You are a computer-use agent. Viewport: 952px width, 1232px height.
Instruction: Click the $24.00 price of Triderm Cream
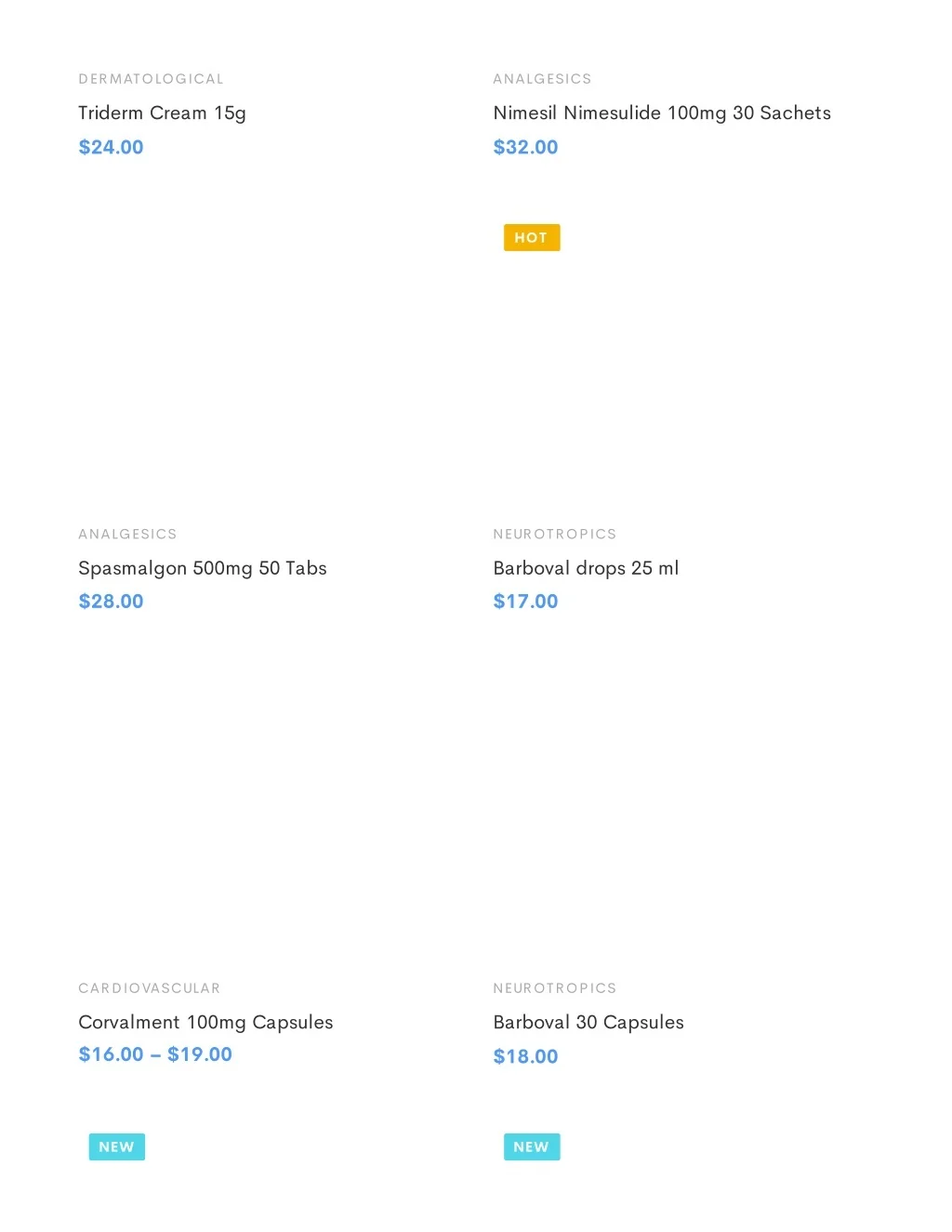pyautogui.click(x=111, y=147)
